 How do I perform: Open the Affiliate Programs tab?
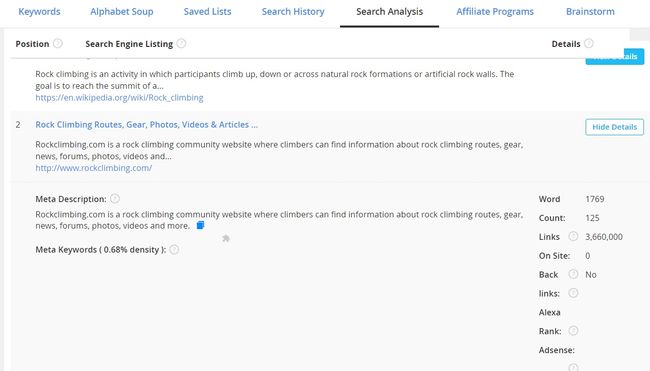[495, 12]
